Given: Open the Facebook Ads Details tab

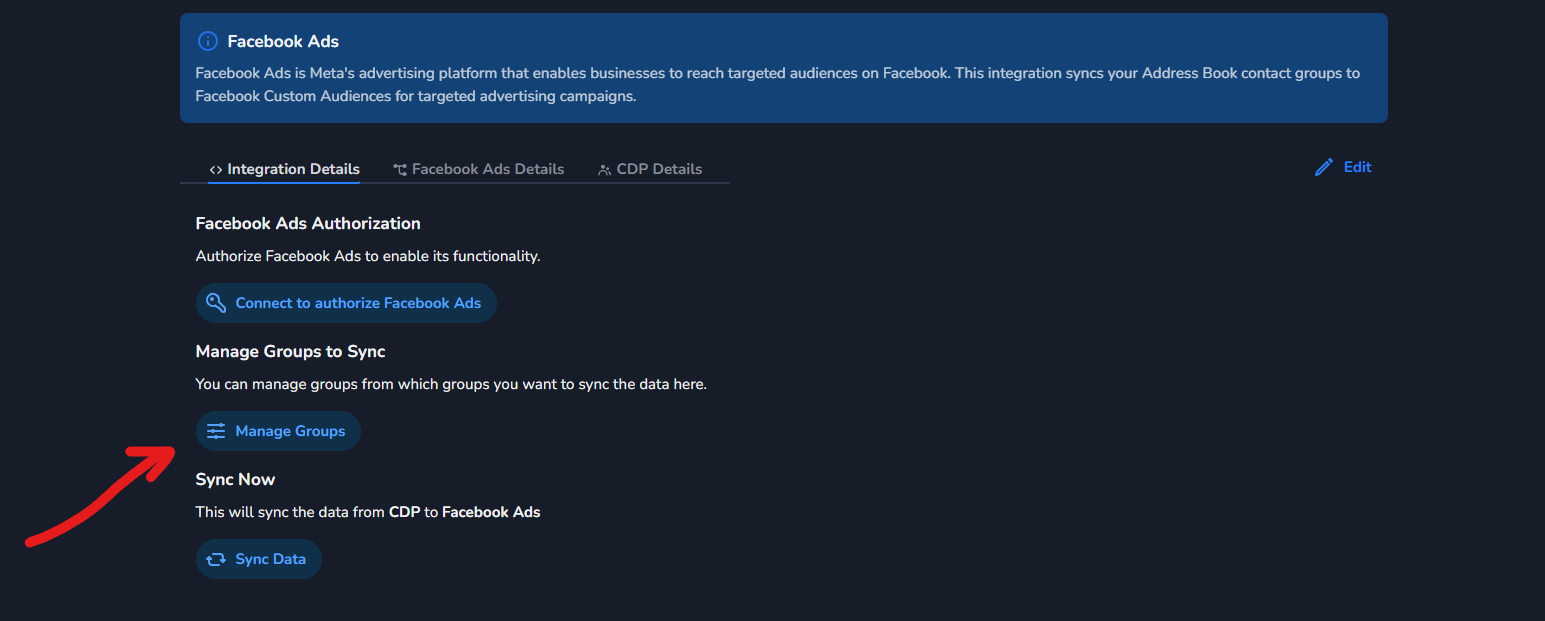Looking at the screenshot, I should 488,169.
